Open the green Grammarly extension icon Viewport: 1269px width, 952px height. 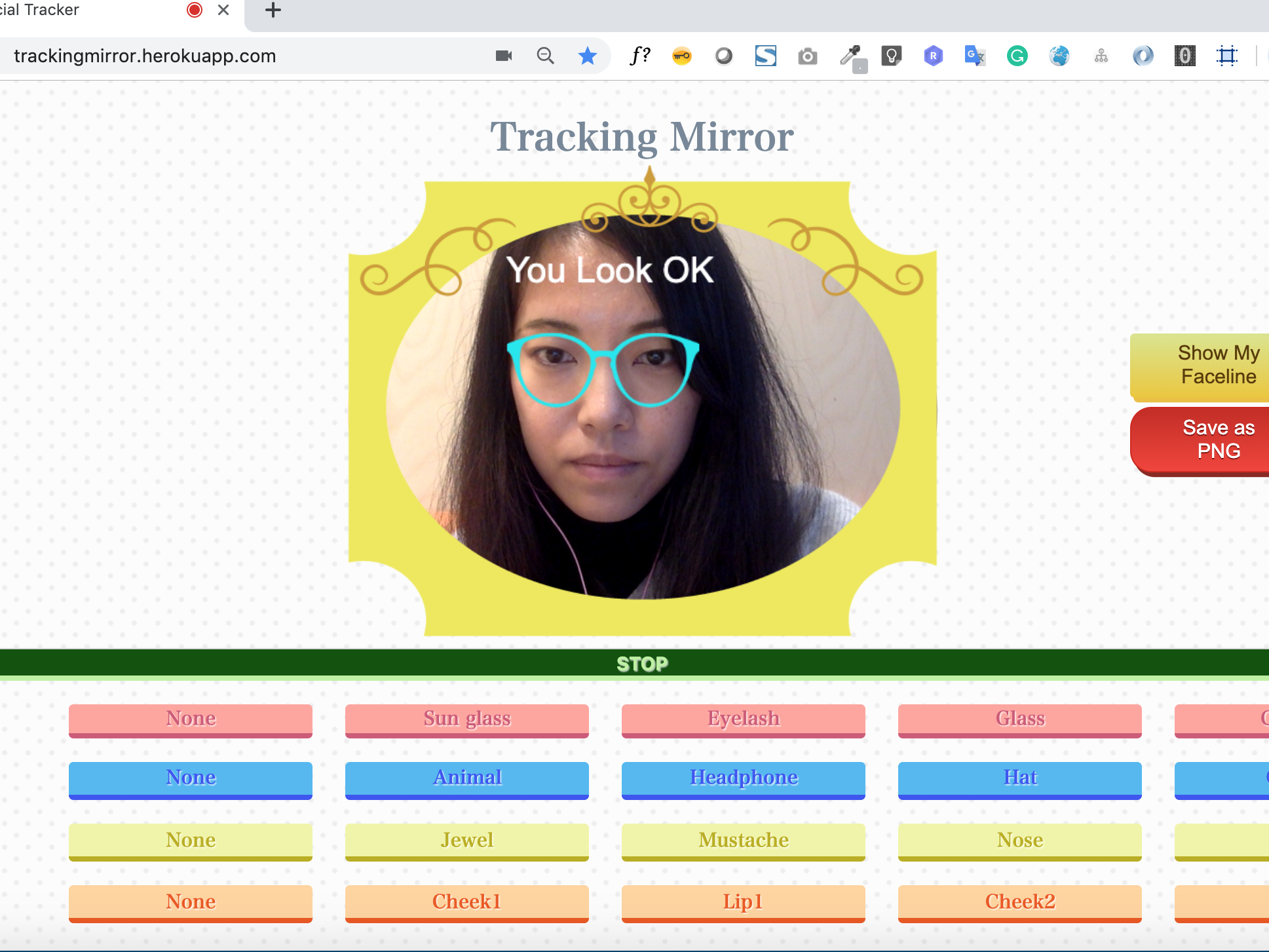1017,56
